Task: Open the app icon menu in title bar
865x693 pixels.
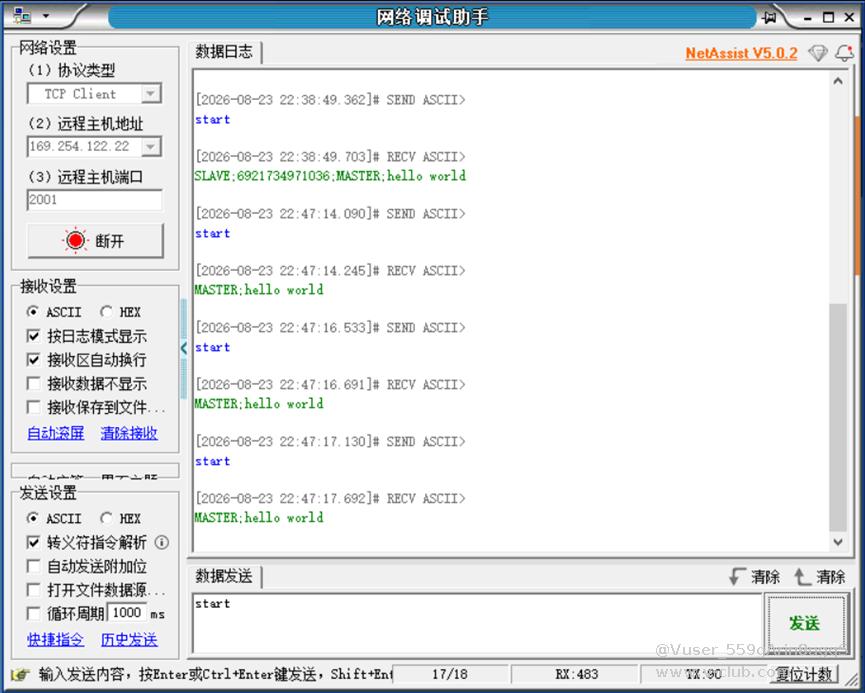Action: tap(22, 16)
